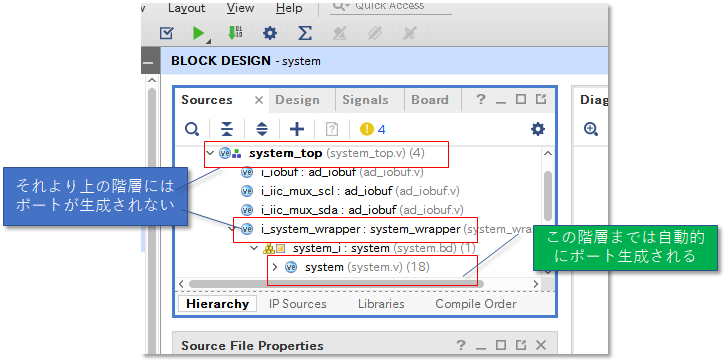Switch to the Board tab
This screenshot has width=727, height=363.
(430, 100)
